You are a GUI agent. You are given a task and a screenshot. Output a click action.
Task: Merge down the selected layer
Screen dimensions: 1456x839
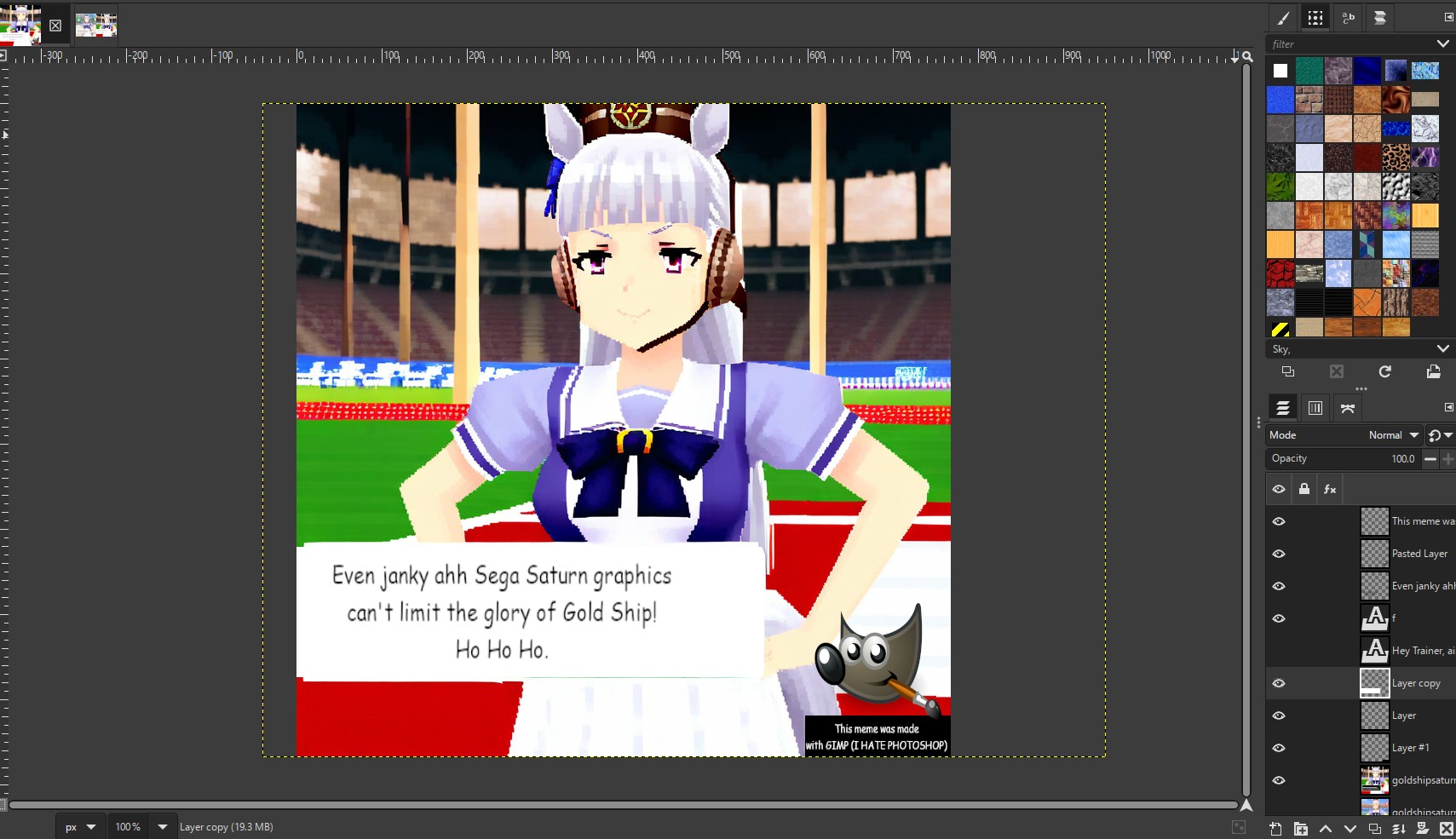pos(1398,829)
